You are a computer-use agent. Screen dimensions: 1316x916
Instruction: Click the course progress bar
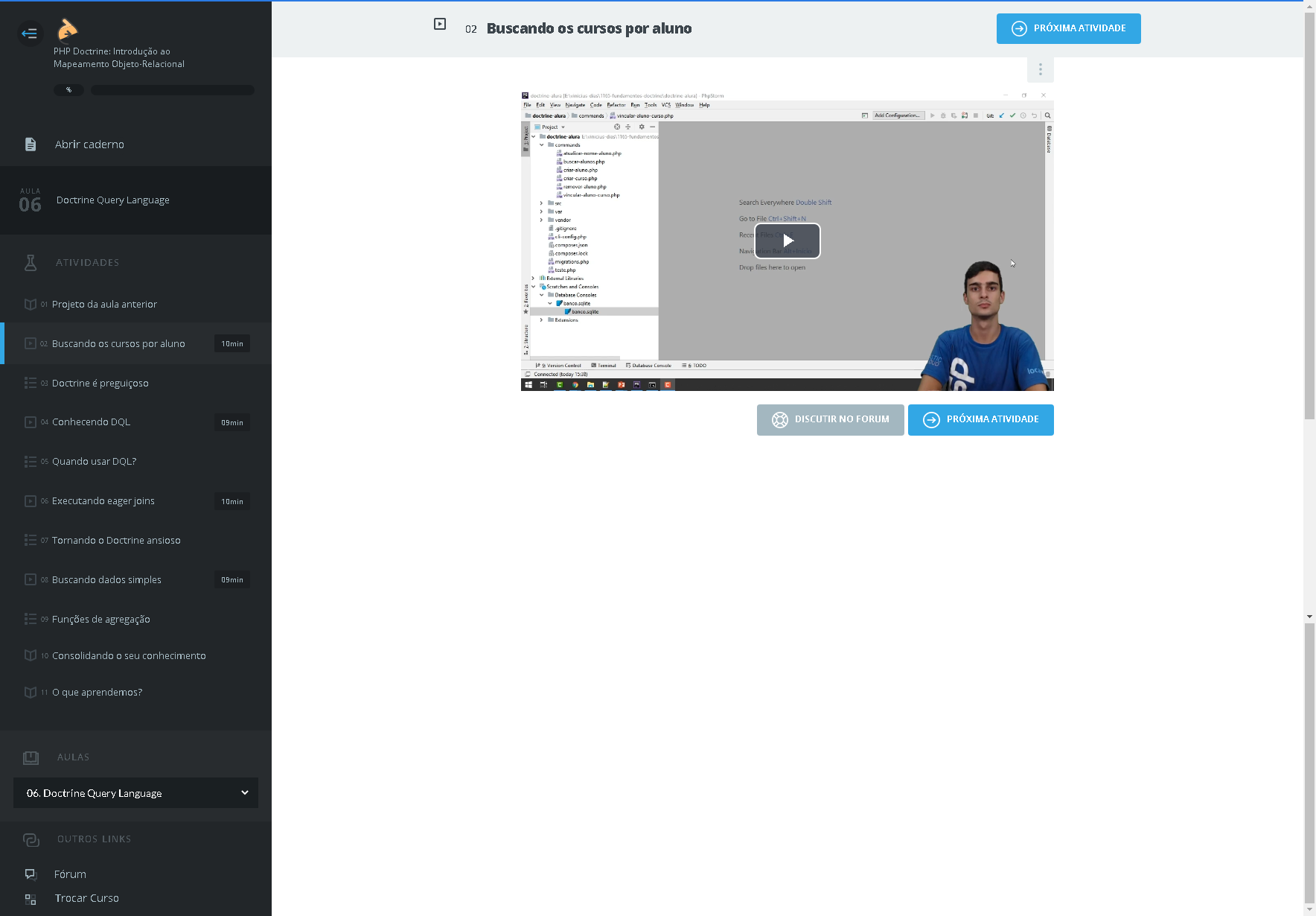(x=172, y=90)
